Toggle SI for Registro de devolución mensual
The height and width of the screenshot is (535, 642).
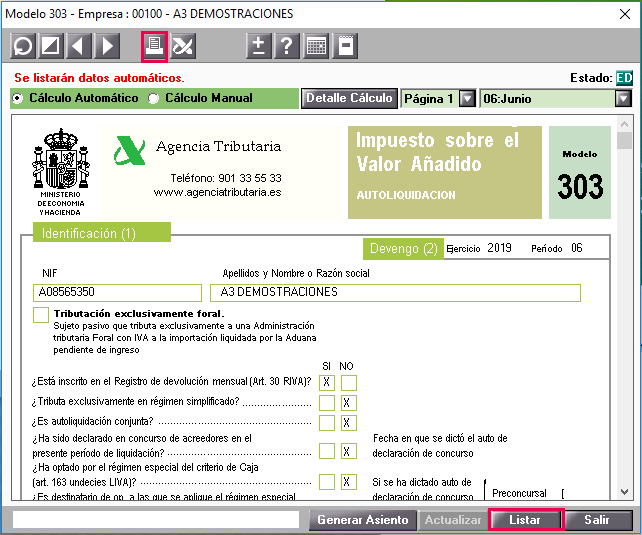[327, 383]
